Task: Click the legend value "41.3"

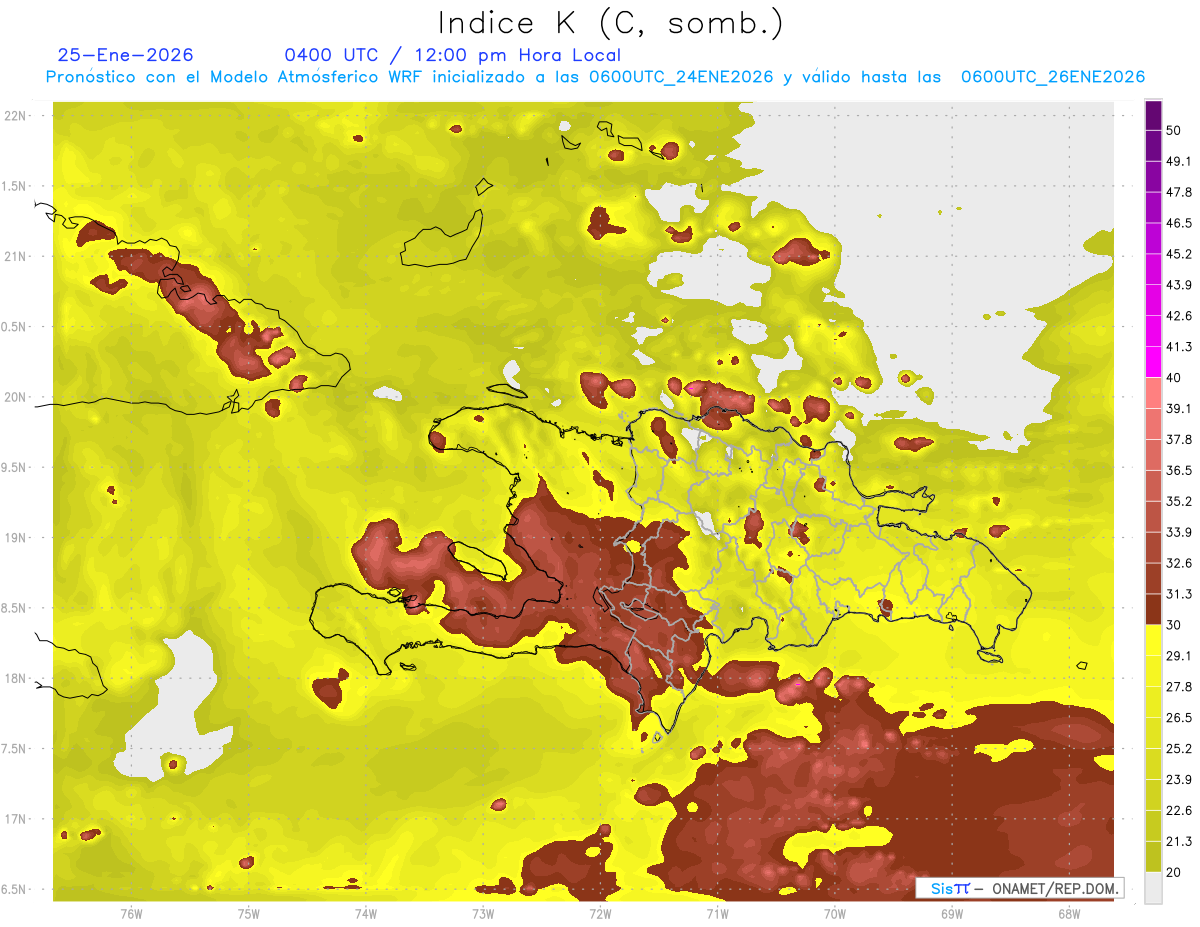Action: [1180, 347]
